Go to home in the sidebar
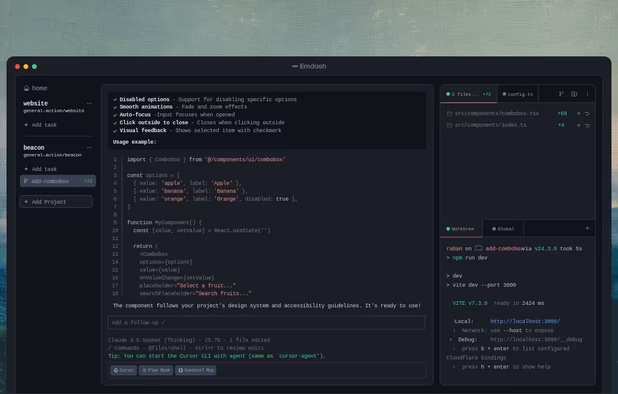Screen dimensions: 618x394 35,88
